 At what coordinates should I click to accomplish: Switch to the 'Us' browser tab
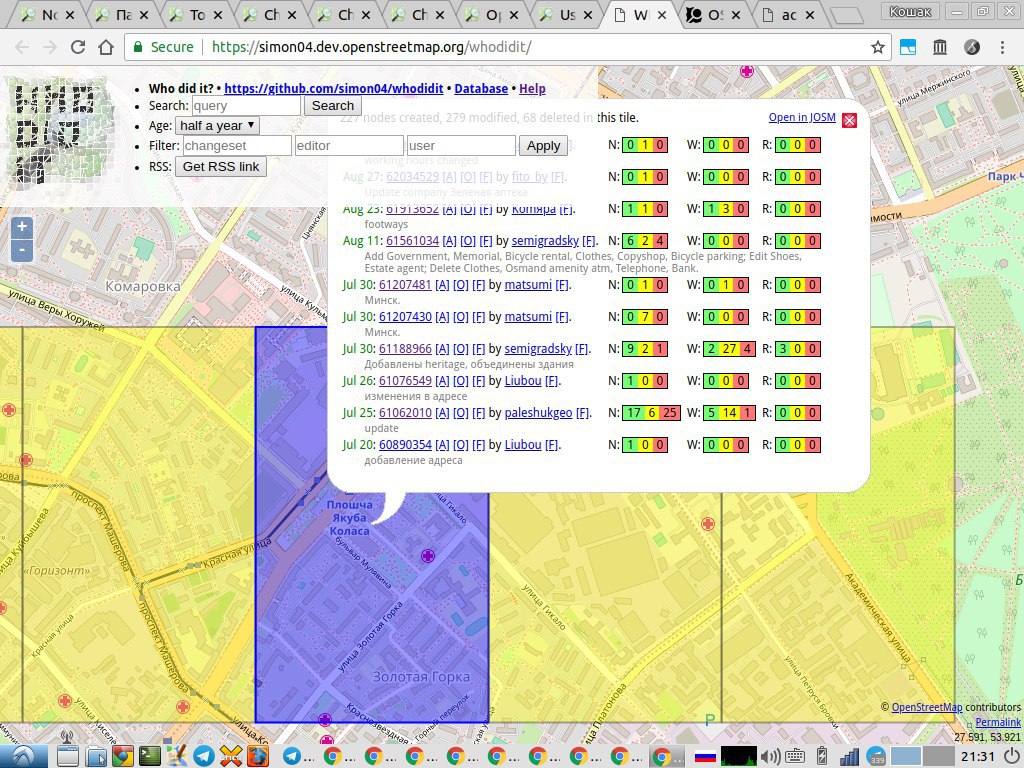click(x=567, y=14)
